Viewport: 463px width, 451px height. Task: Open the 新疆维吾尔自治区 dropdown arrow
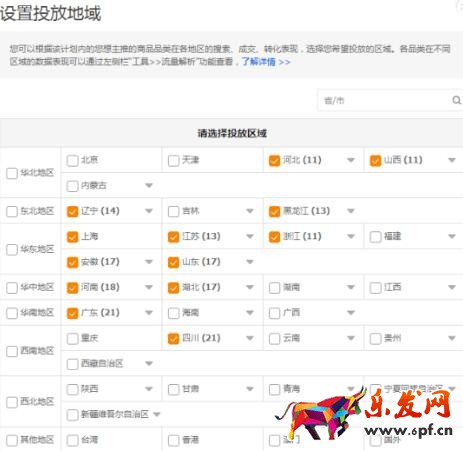tap(157, 414)
